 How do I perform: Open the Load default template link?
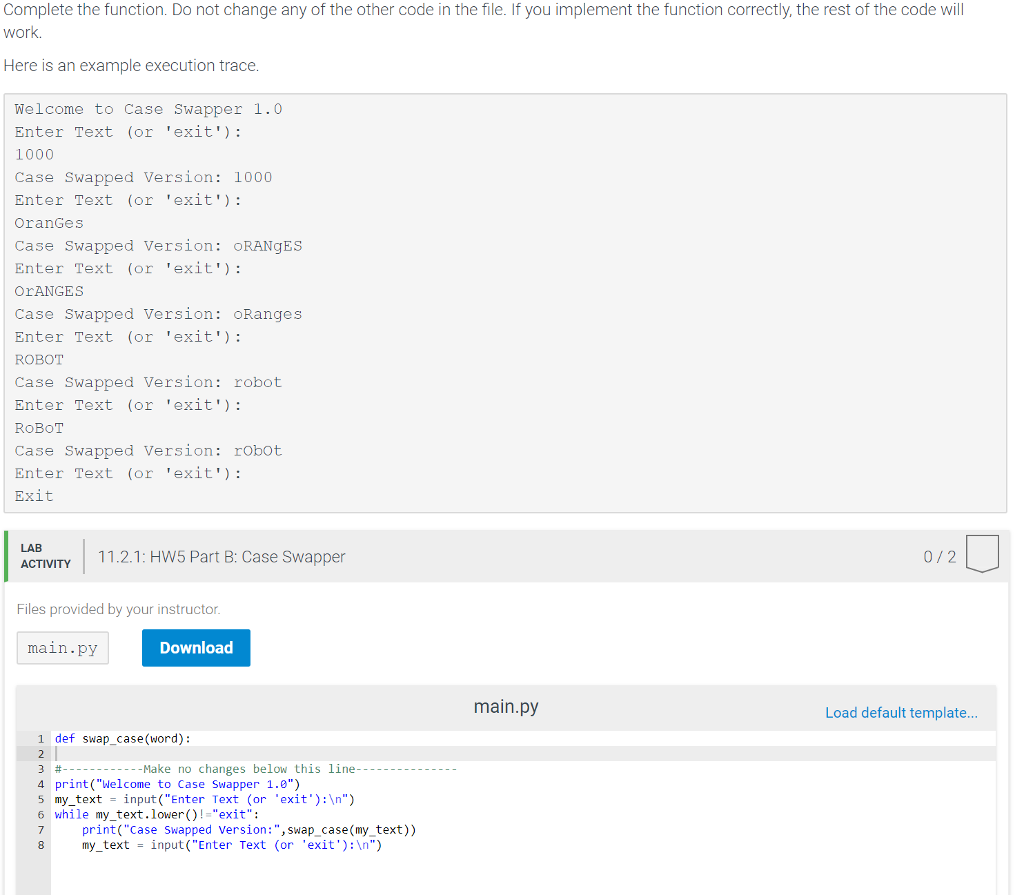tap(900, 712)
